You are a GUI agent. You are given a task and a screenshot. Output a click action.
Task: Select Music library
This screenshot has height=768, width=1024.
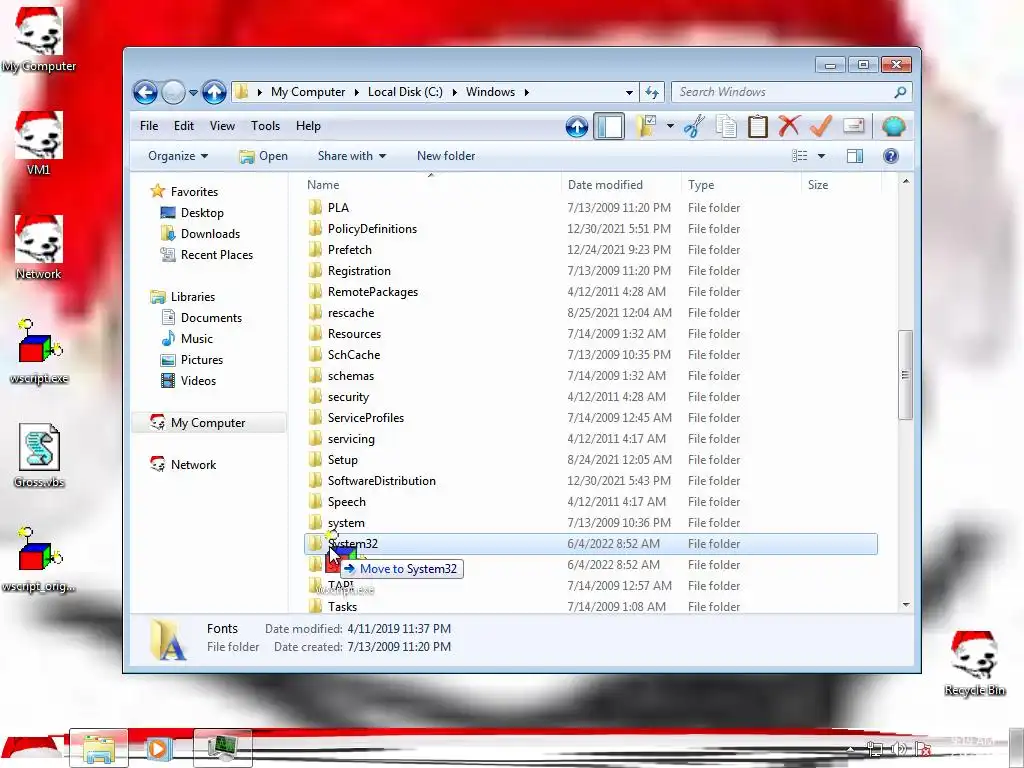point(197,339)
